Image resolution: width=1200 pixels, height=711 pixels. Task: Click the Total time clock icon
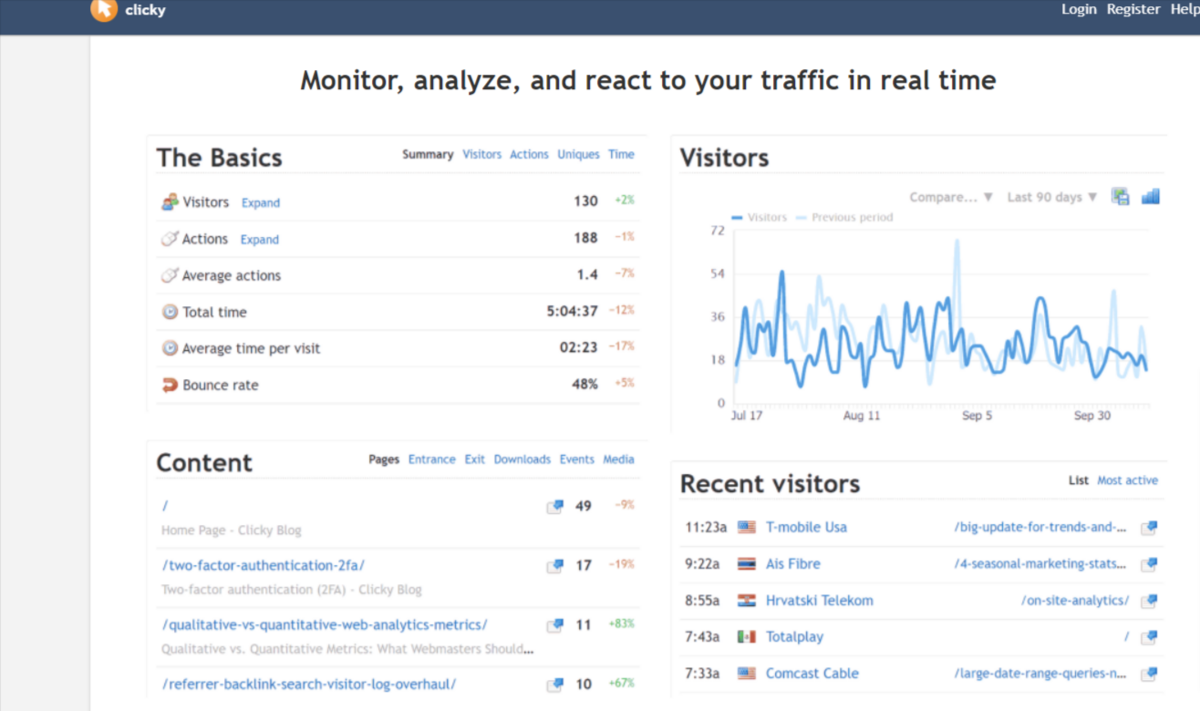(x=169, y=312)
